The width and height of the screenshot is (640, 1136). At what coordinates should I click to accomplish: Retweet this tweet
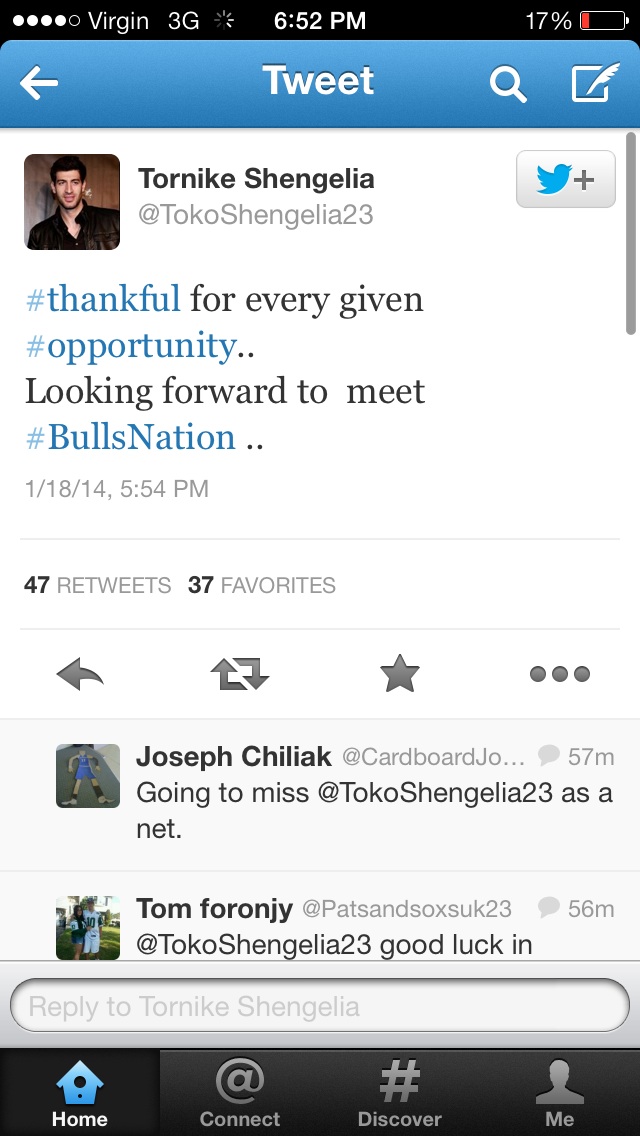tap(240, 675)
